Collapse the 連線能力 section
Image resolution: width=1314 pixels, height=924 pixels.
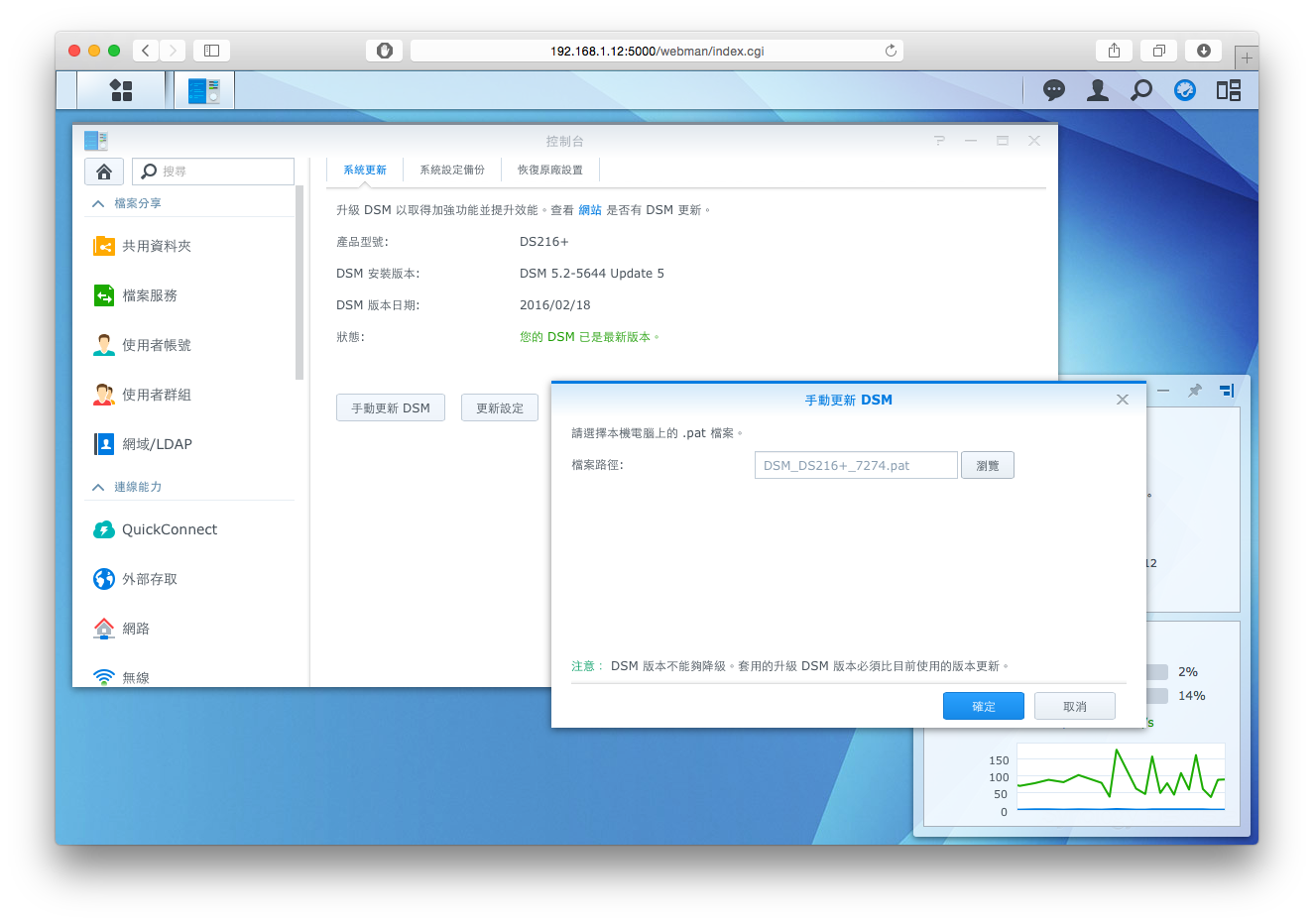click(x=98, y=487)
